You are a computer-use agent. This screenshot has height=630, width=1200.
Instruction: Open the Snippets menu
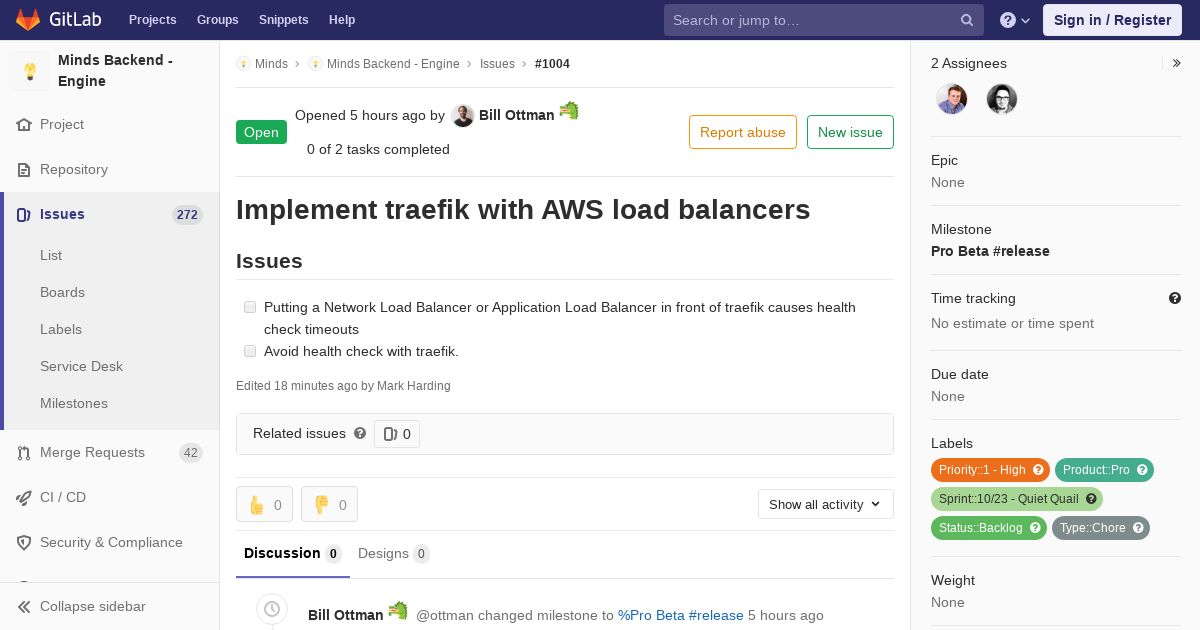coord(284,20)
